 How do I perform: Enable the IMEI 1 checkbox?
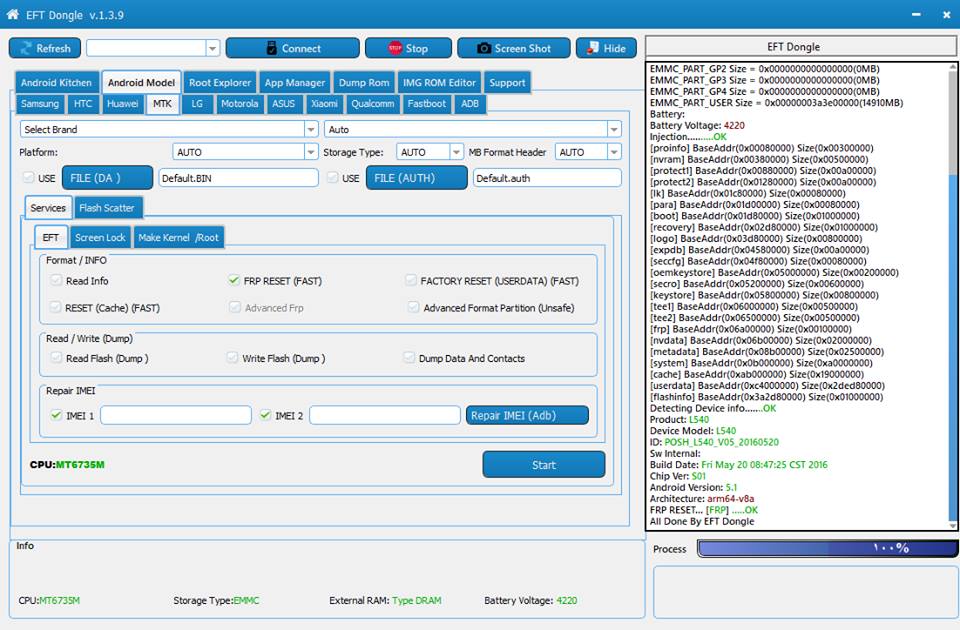[56, 415]
